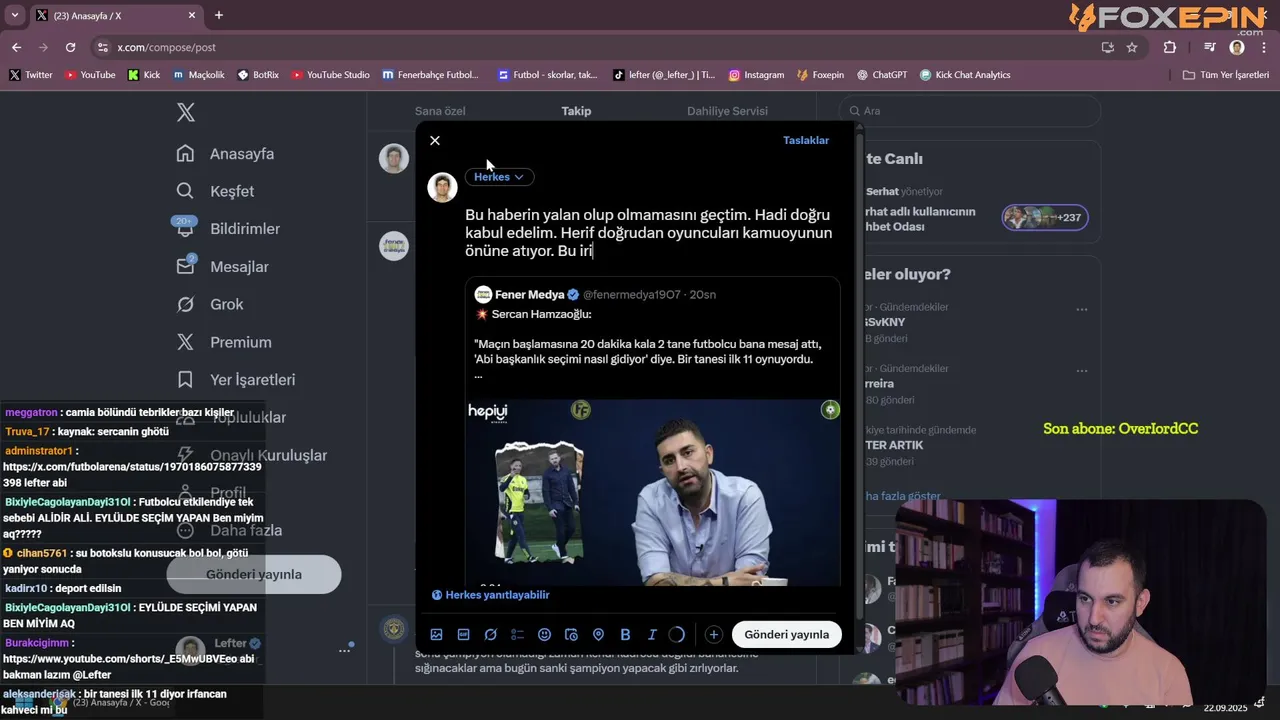Open Kick bookmark

[144, 75]
